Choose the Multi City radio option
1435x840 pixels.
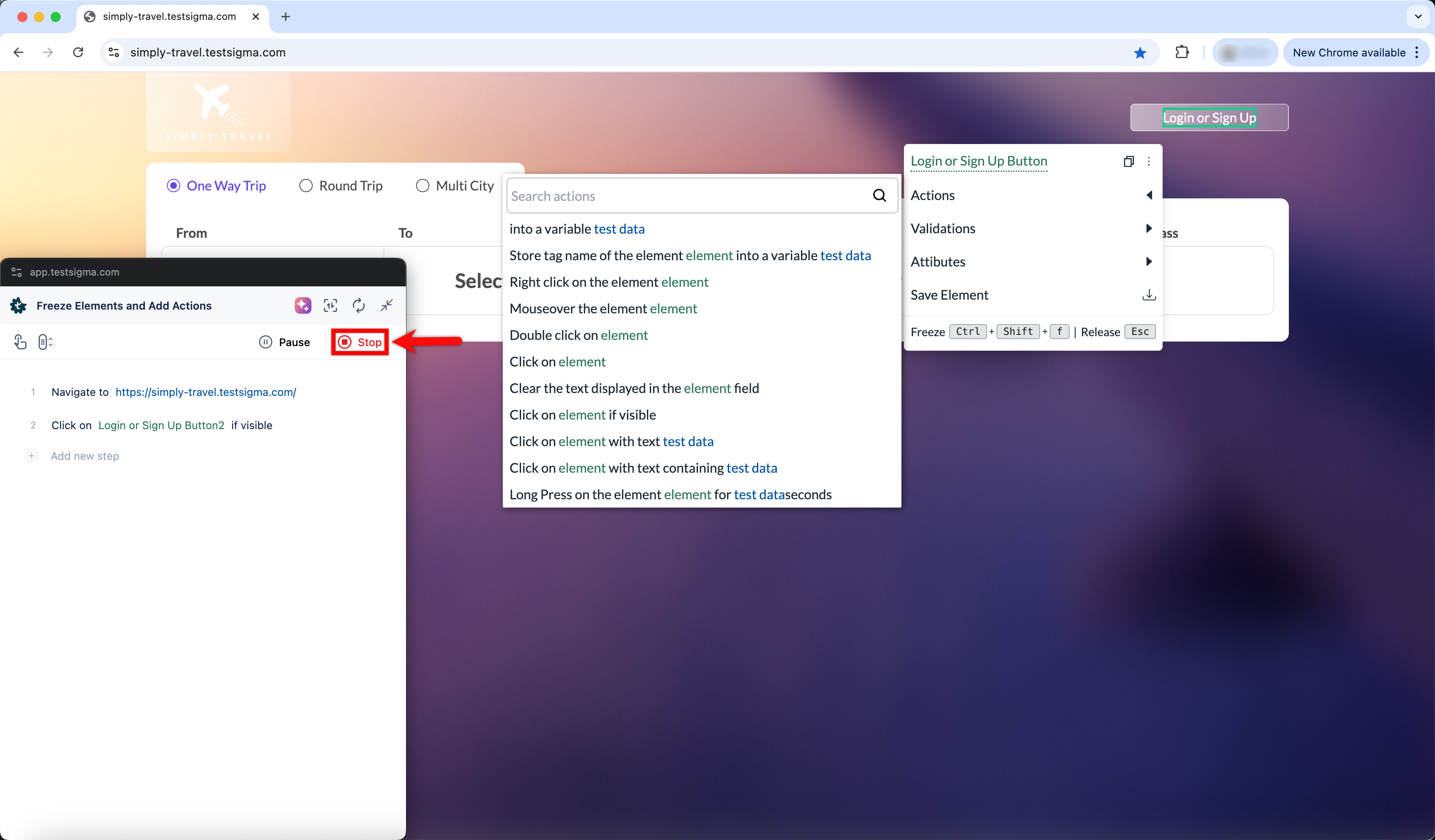point(423,186)
